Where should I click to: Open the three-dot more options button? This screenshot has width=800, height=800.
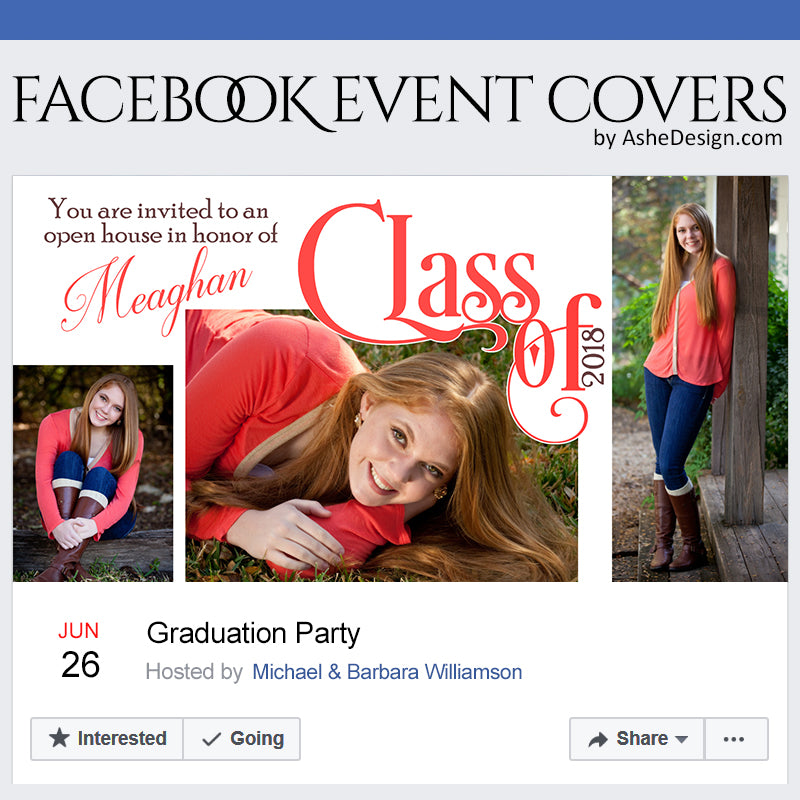735,739
